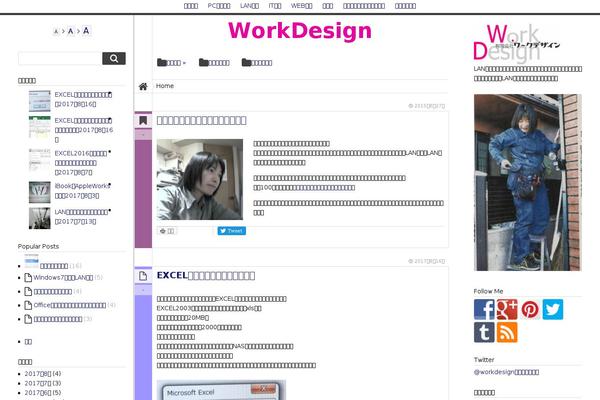Select the medium font size A
The image size is (600, 400).
70,31
